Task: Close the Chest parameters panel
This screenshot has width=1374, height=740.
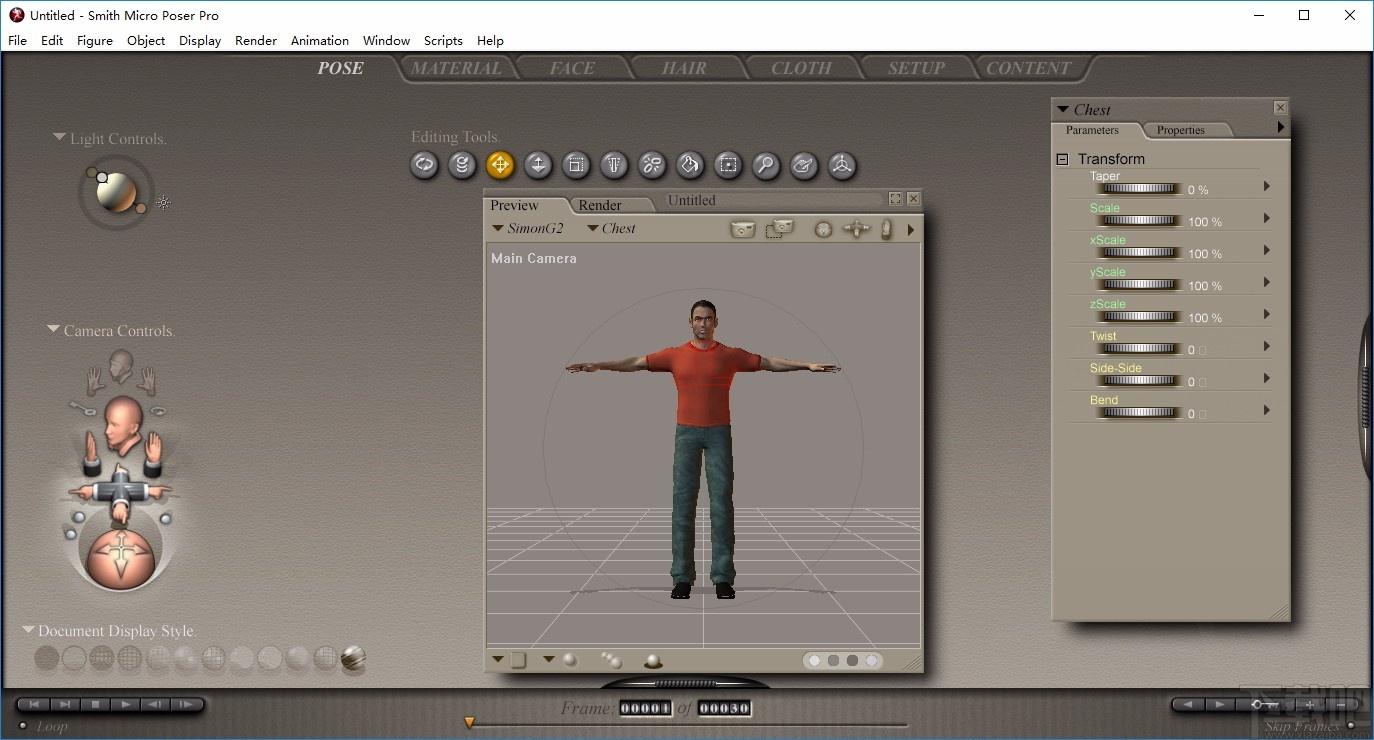Action: (1280, 107)
